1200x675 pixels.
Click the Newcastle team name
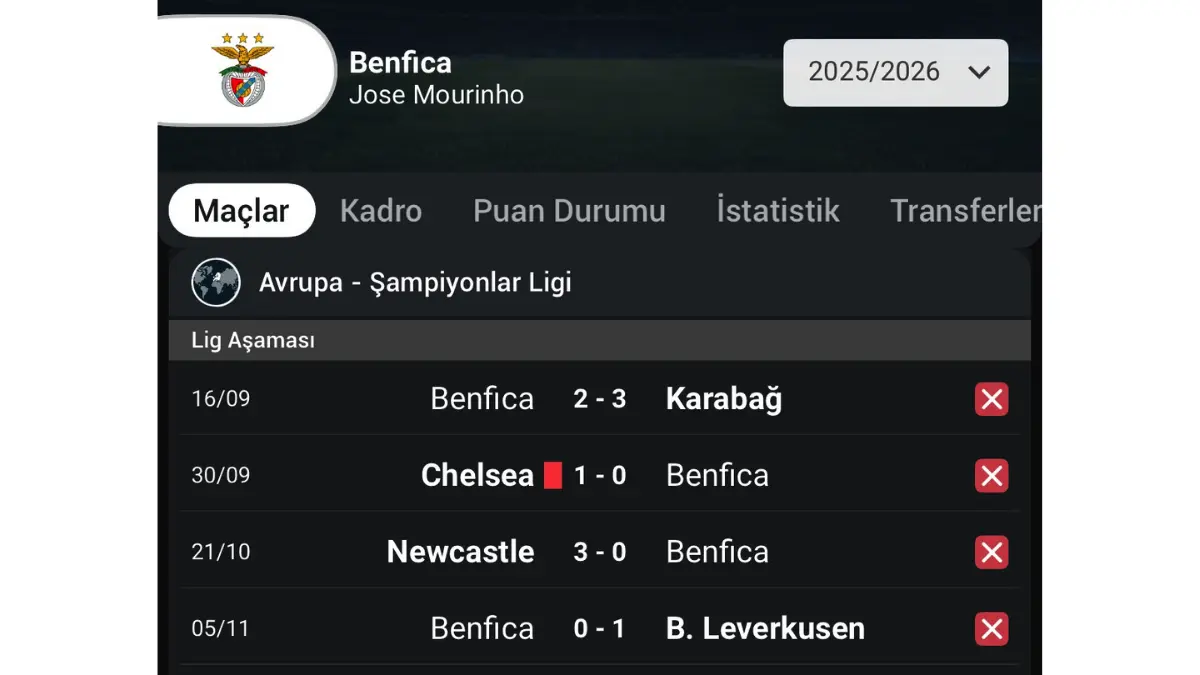point(460,552)
